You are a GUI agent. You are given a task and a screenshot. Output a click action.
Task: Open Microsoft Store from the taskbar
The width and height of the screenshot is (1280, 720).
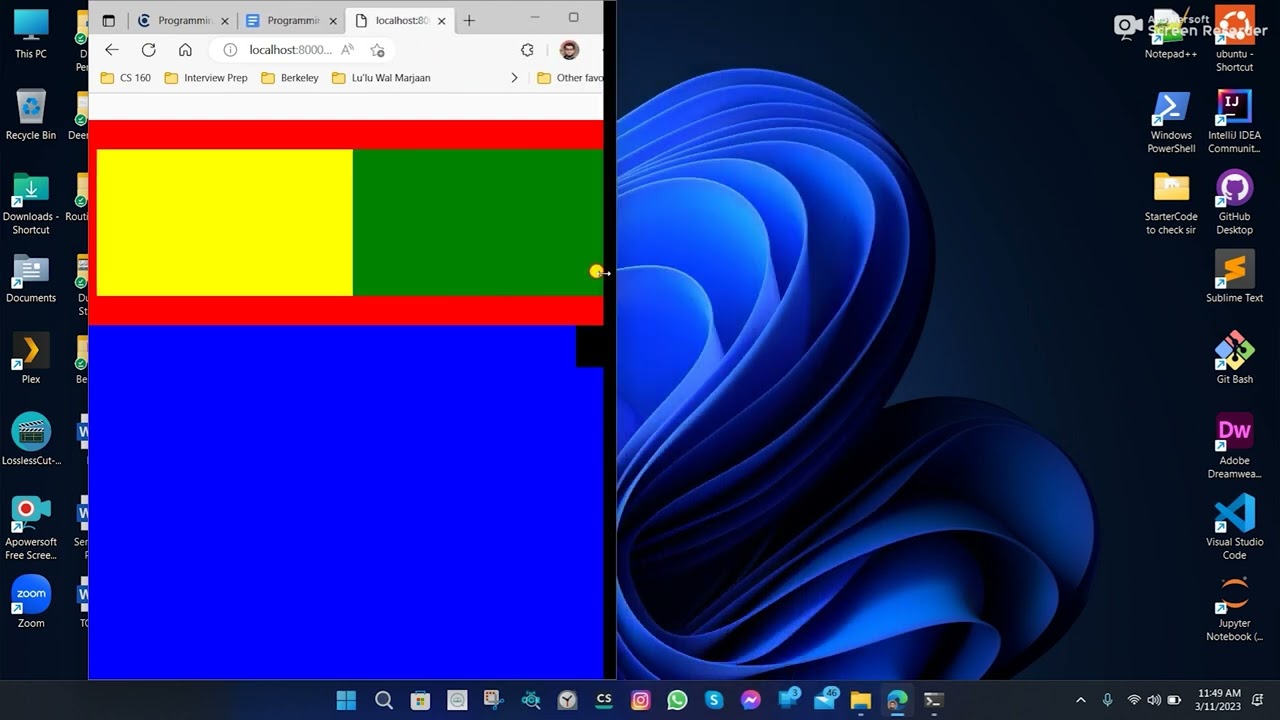coord(420,700)
